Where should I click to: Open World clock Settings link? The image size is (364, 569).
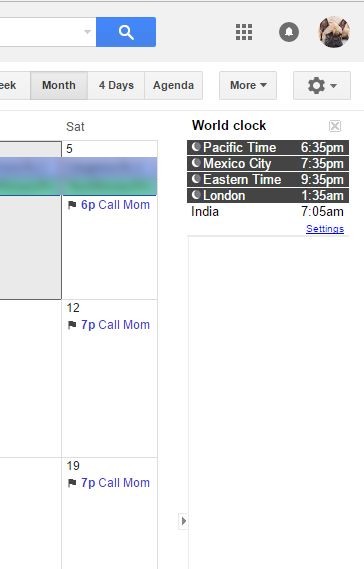click(x=325, y=229)
